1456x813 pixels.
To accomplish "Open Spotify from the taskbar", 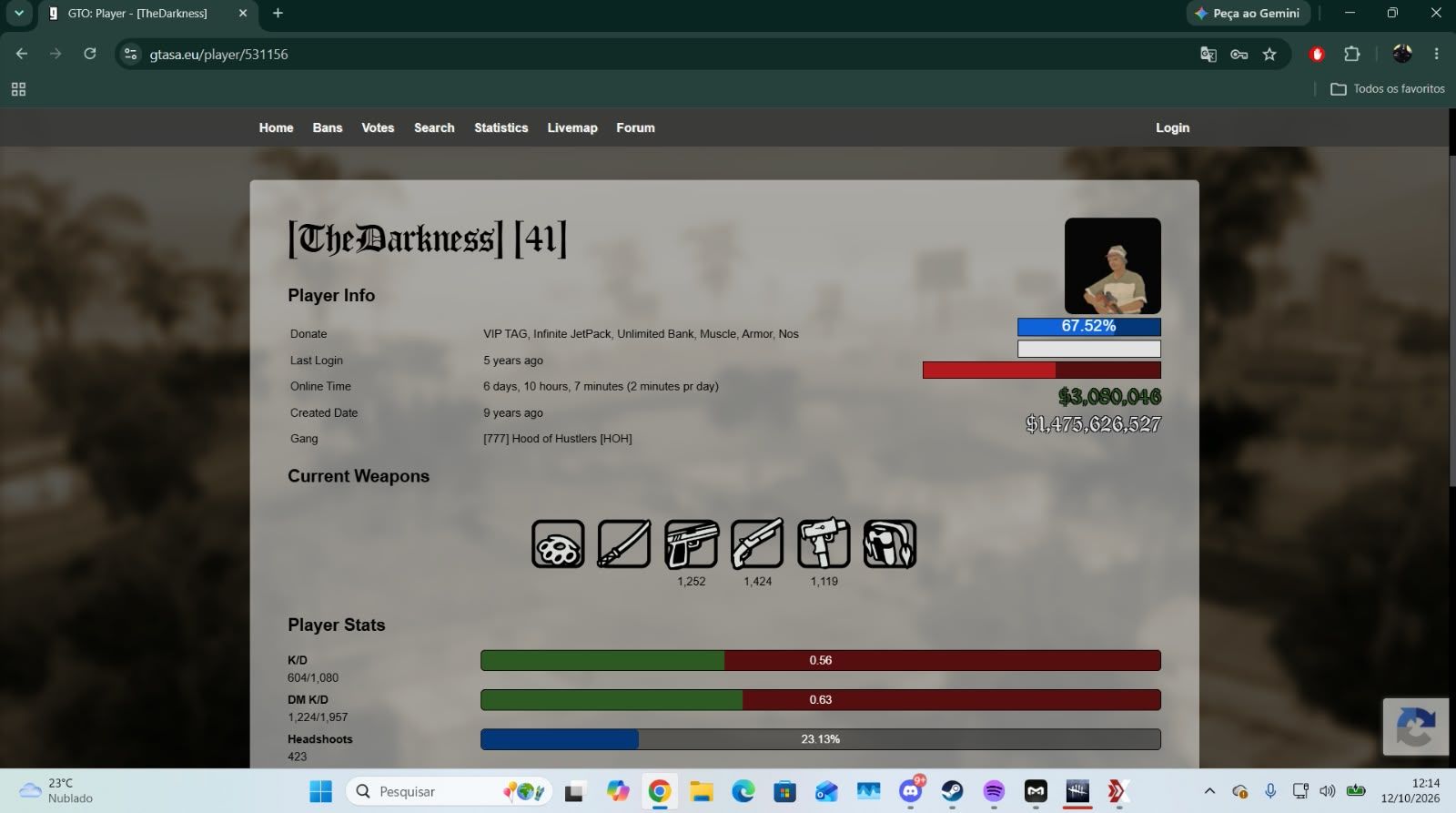I will click(994, 791).
